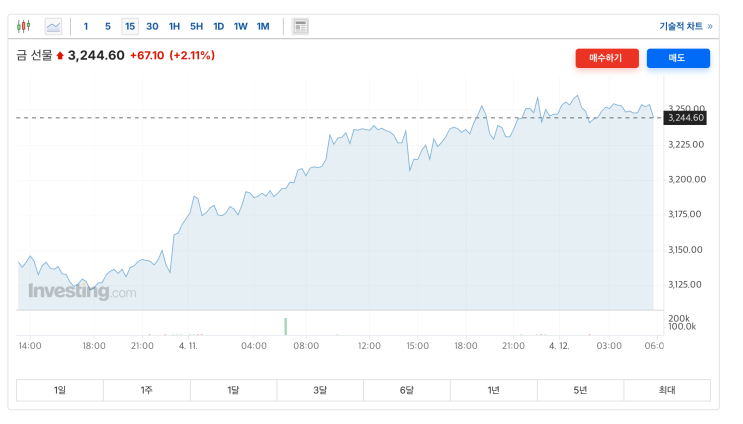This screenshot has height=424, width=743.
Task: Select the 1-minute interval
Action: 86,26
